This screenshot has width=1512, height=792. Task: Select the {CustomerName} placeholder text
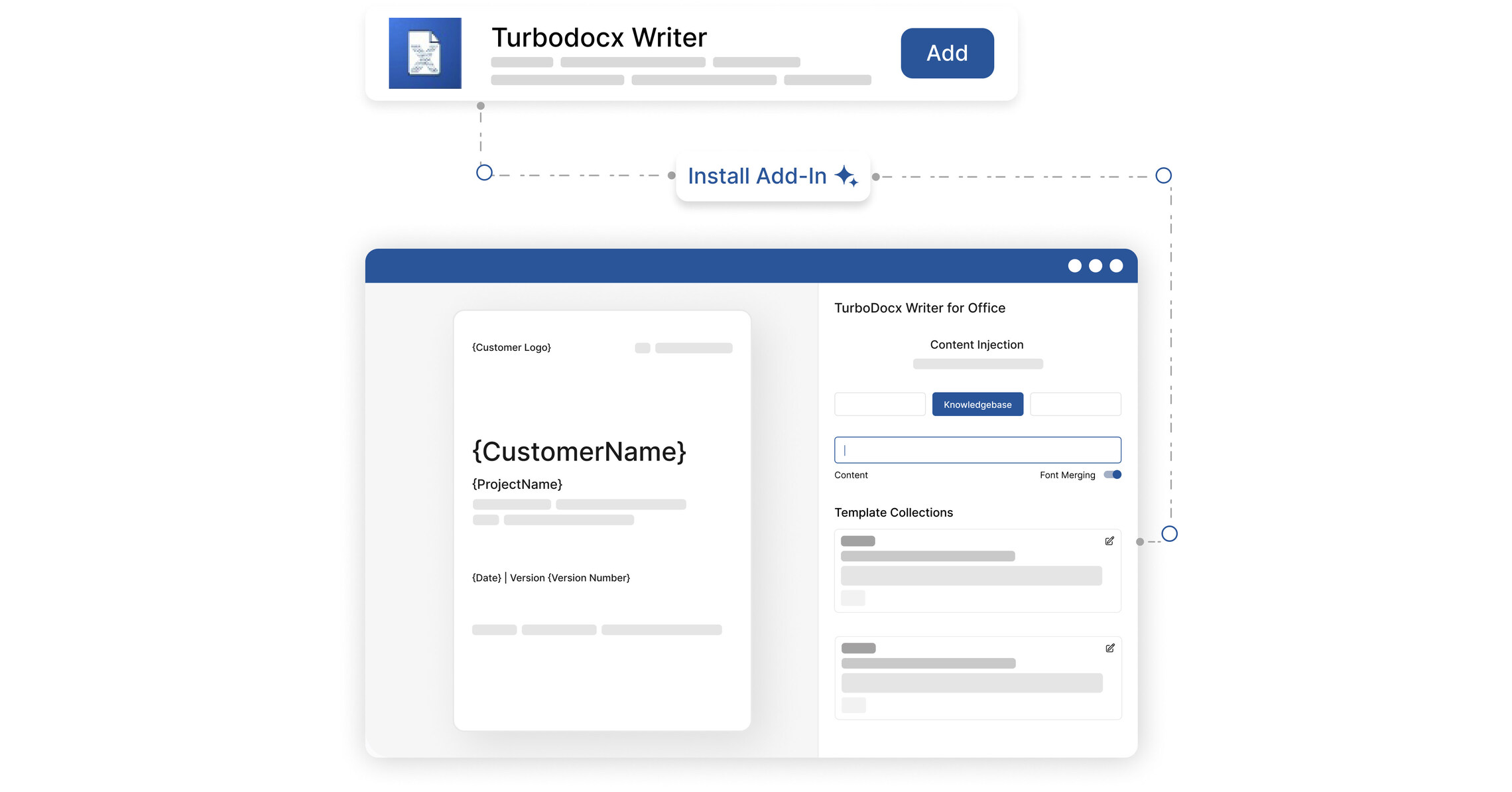[x=579, y=452]
